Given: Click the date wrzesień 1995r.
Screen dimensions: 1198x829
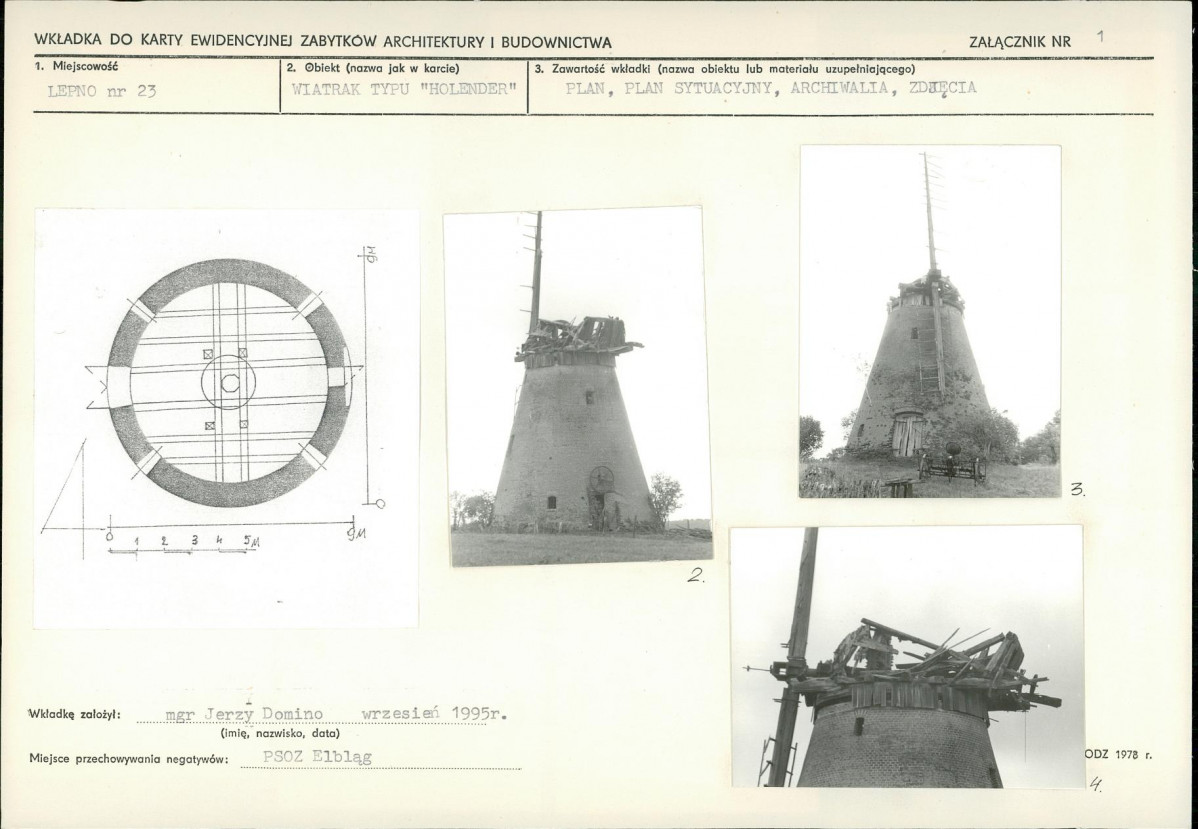Looking at the screenshot, I should [434, 713].
